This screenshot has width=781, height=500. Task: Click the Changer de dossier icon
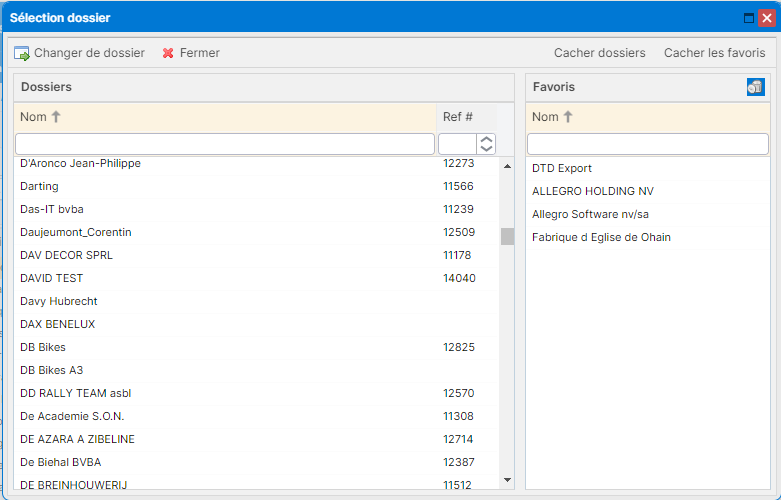(x=22, y=53)
